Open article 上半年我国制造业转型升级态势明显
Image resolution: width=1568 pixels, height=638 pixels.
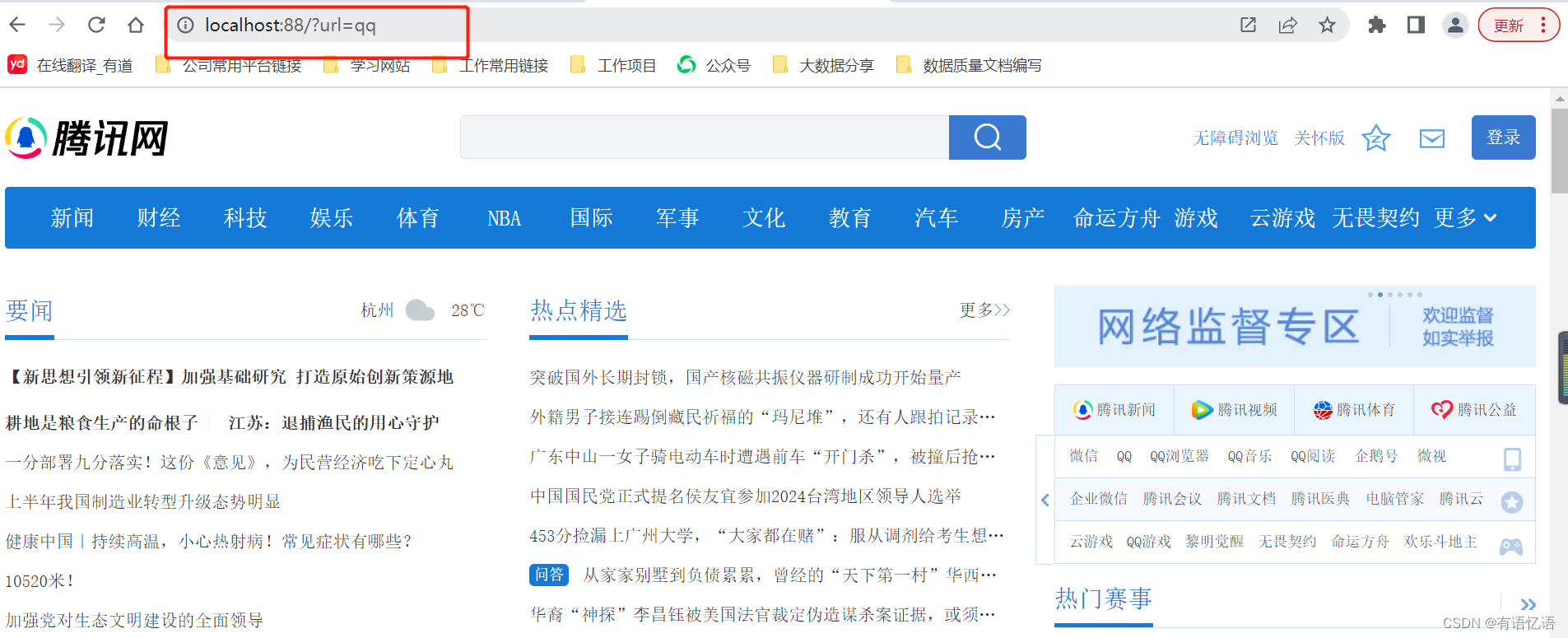coord(143,502)
